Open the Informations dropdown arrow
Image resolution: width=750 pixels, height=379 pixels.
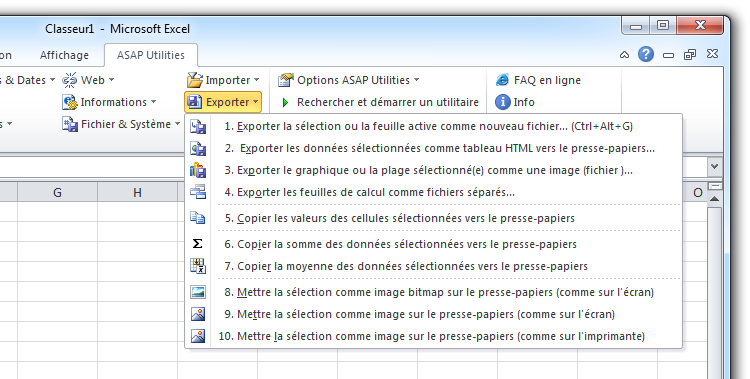tap(153, 102)
